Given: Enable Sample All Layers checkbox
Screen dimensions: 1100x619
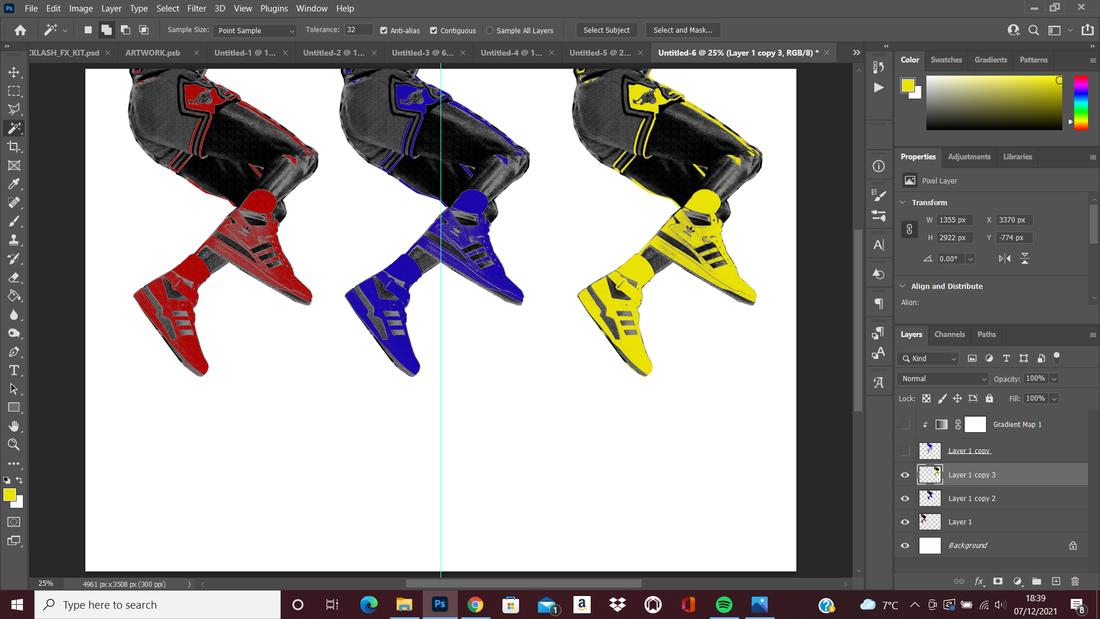Looking at the screenshot, I should pos(490,30).
